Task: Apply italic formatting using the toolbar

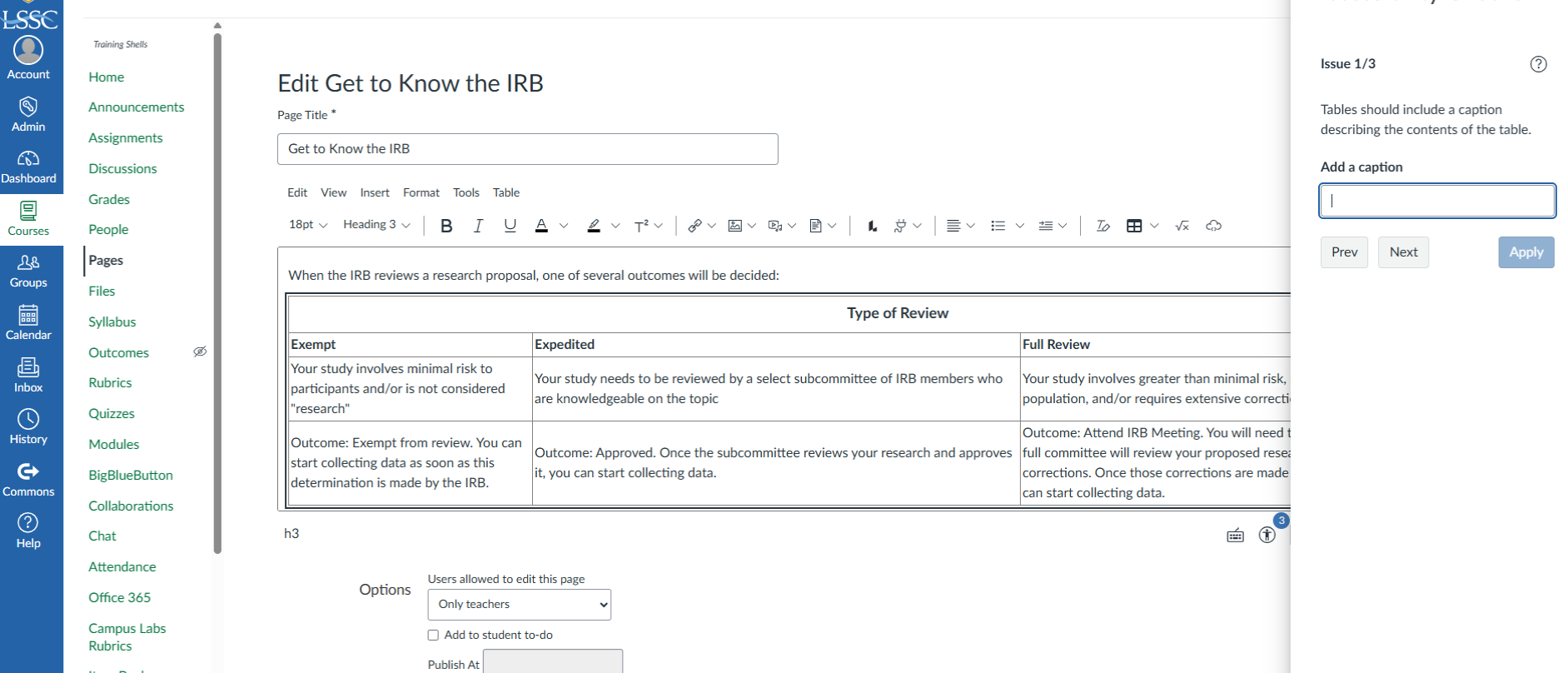Action: pos(478,226)
